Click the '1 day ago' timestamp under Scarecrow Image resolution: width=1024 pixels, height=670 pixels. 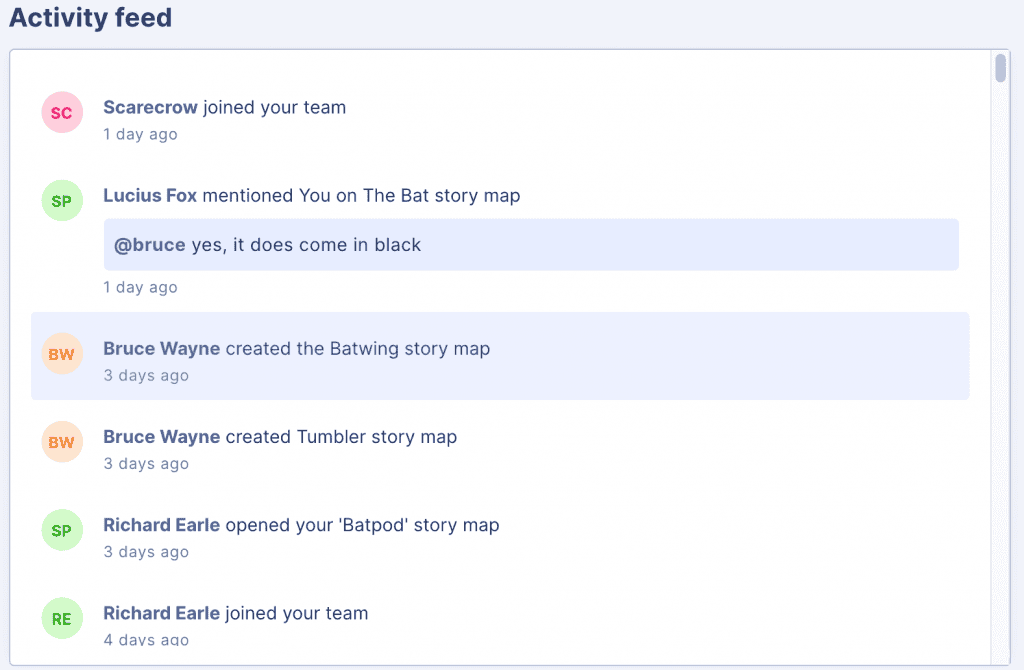tap(140, 135)
